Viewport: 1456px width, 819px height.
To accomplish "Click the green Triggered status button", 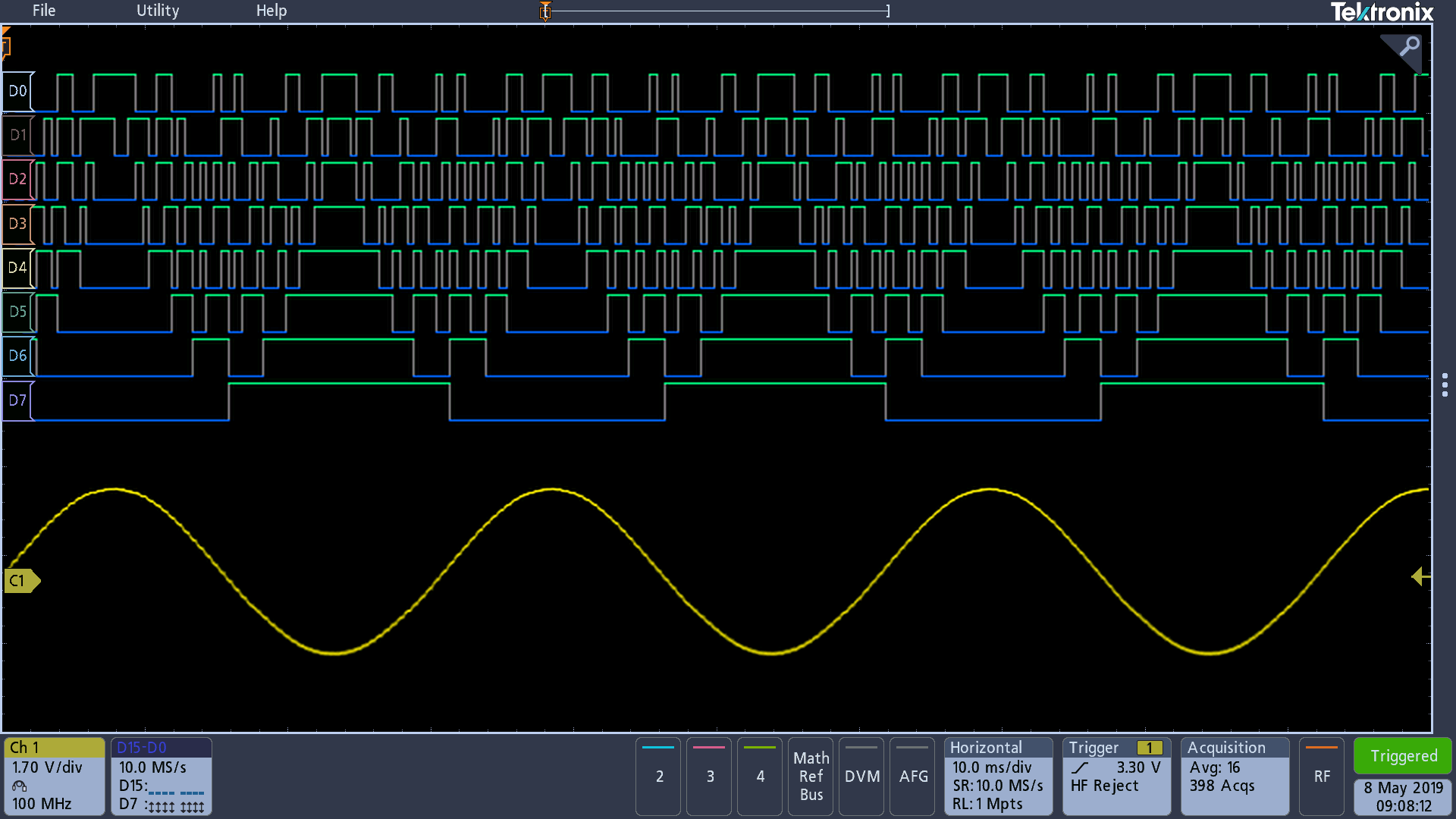I will 1403,756.
